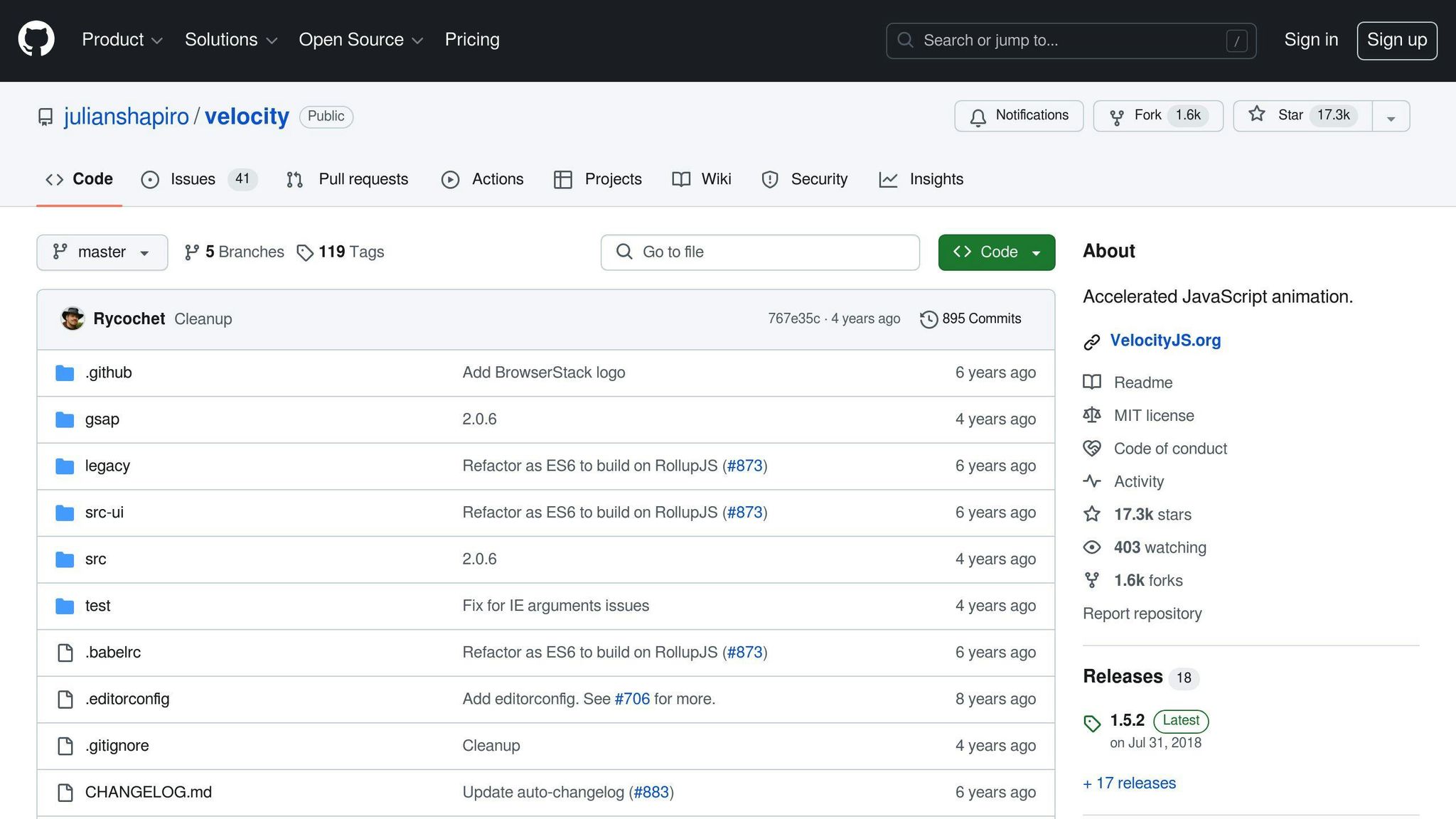Open the Pricing menu item
Image resolution: width=1456 pixels, height=819 pixels.
pyautogui.click(x=472, y=40)
